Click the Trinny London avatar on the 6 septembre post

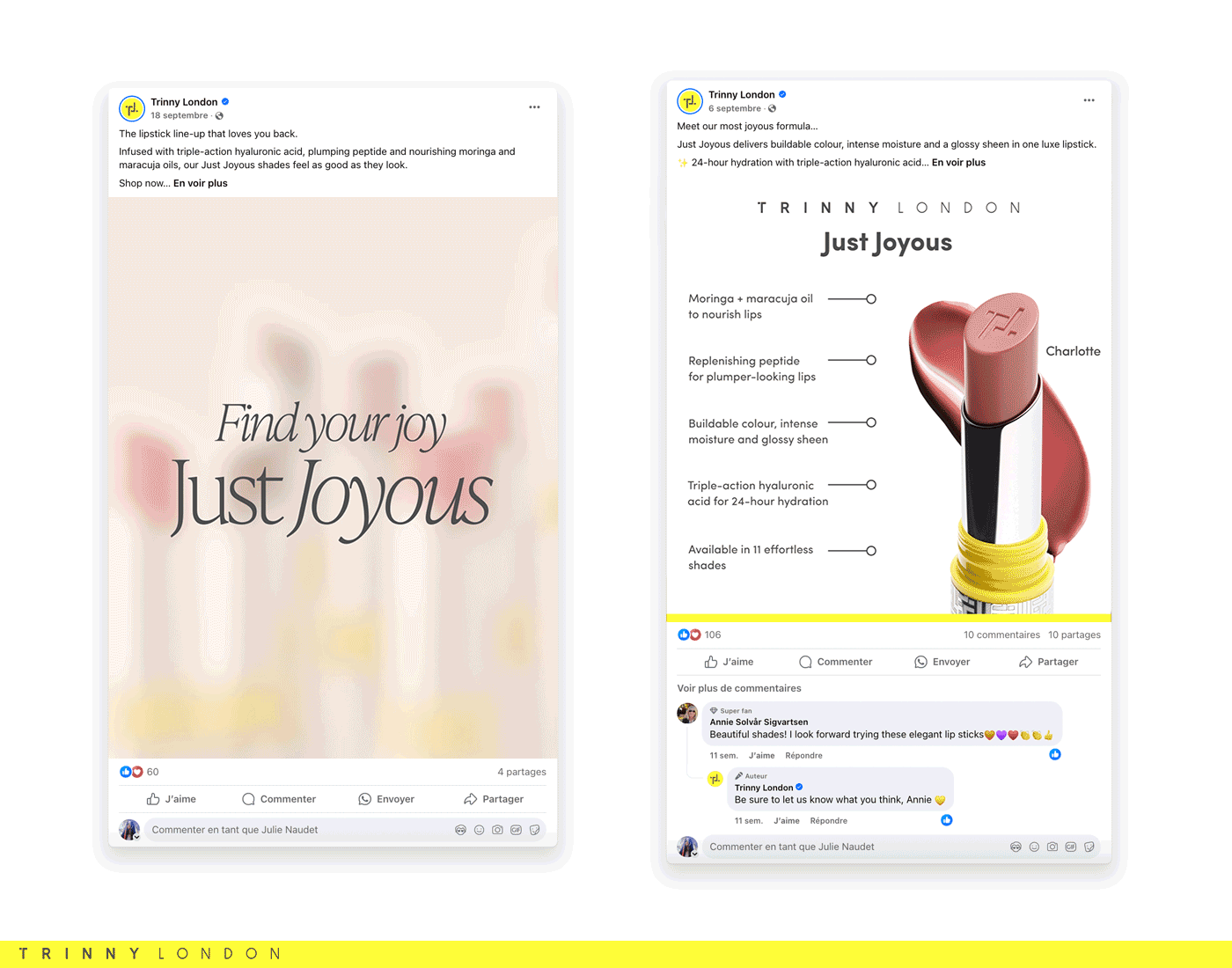pyautogui.click(x=690, y=101)
